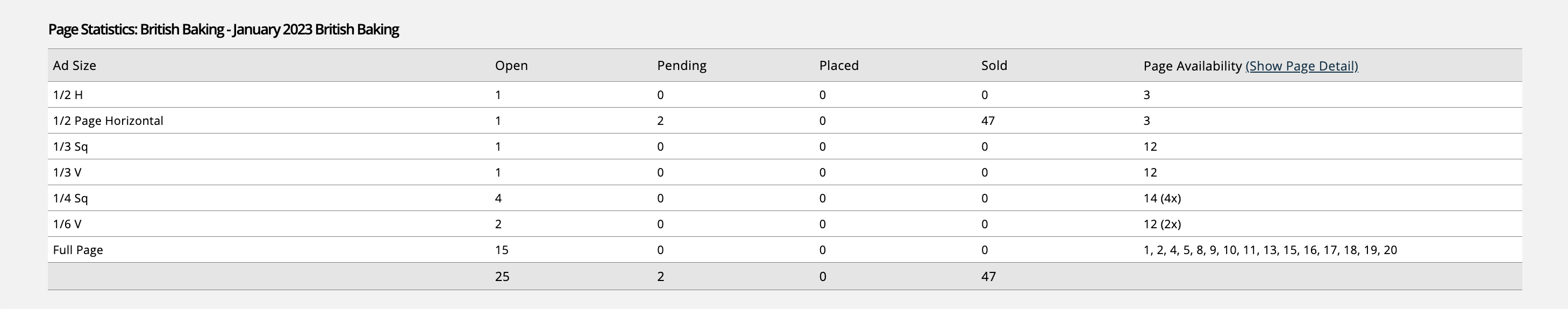Click the Pending column header

(x=681, y=66)
